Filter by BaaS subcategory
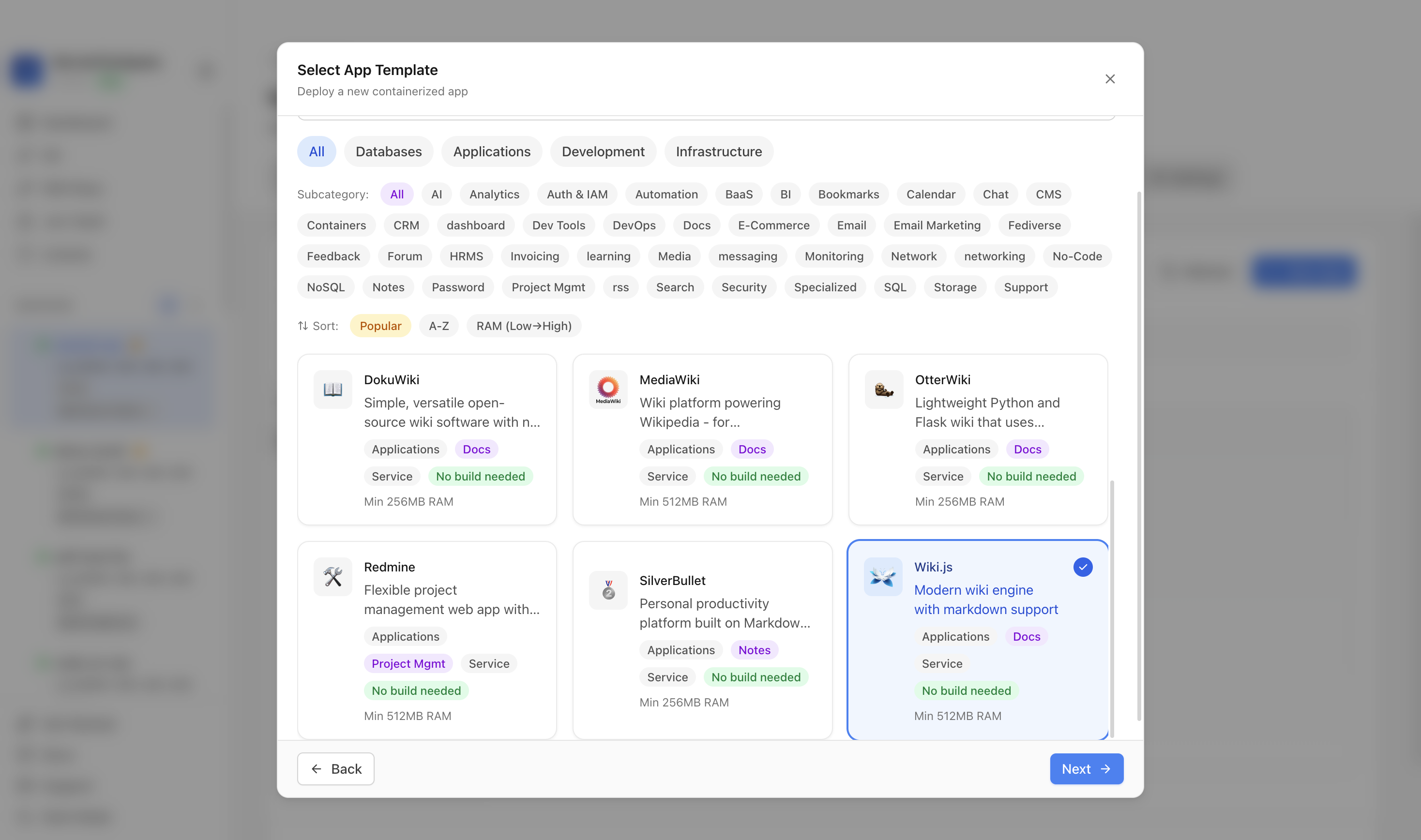 point(739,194)
